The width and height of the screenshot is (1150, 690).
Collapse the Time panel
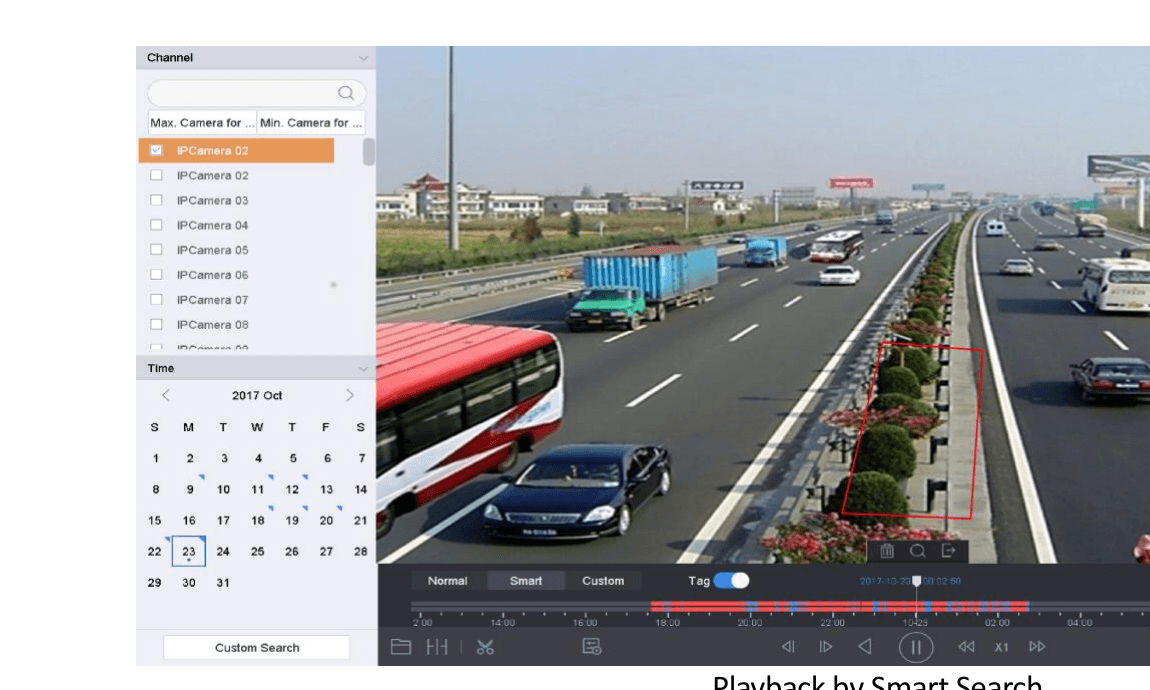click(363, 369)
